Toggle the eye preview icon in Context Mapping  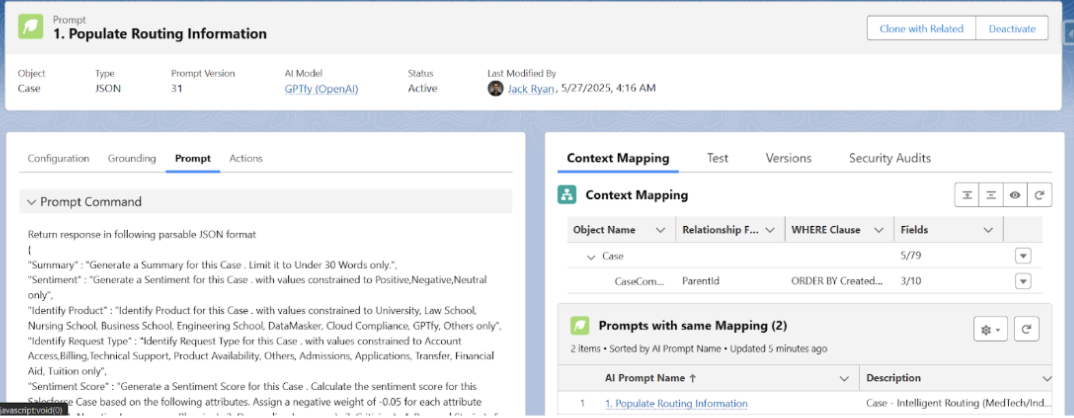1015,195
